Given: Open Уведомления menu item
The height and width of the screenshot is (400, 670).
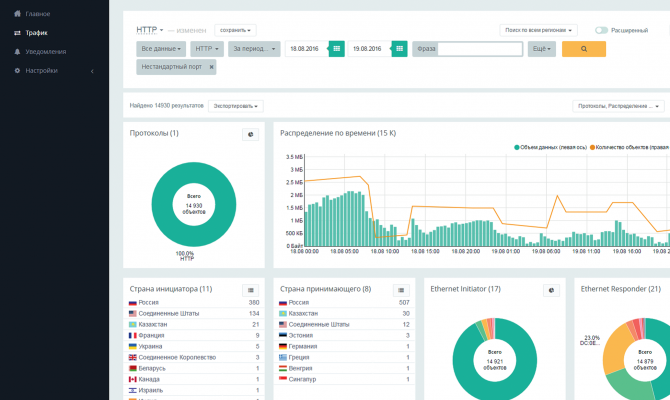Looking at the screenshot, I should (46, 52).
